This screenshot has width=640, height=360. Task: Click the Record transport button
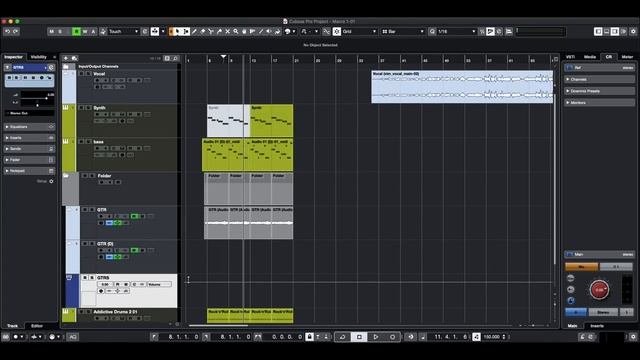click(x=392, y=337)
